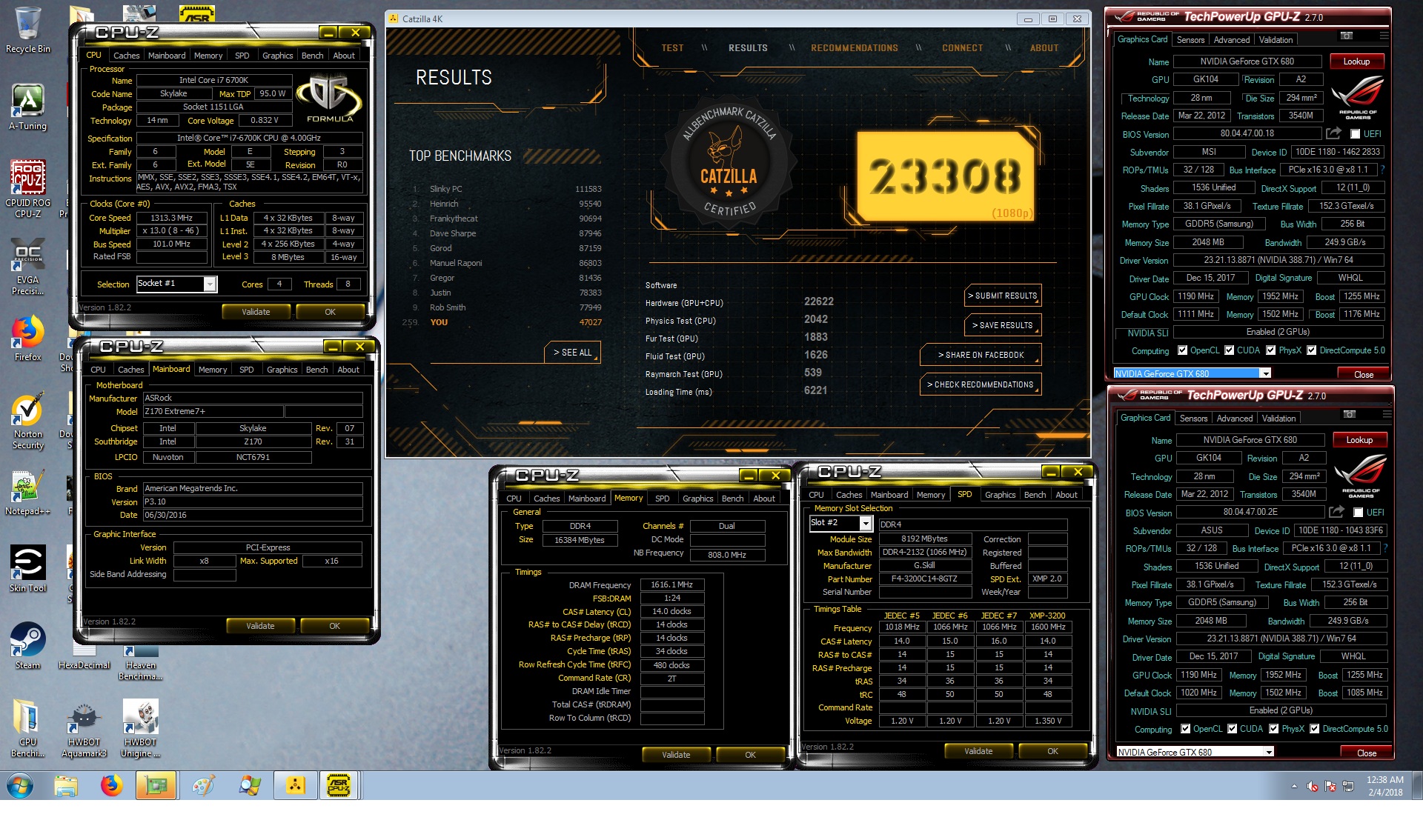Launch A-Tuning desktop icon

[x=28, y=107]
